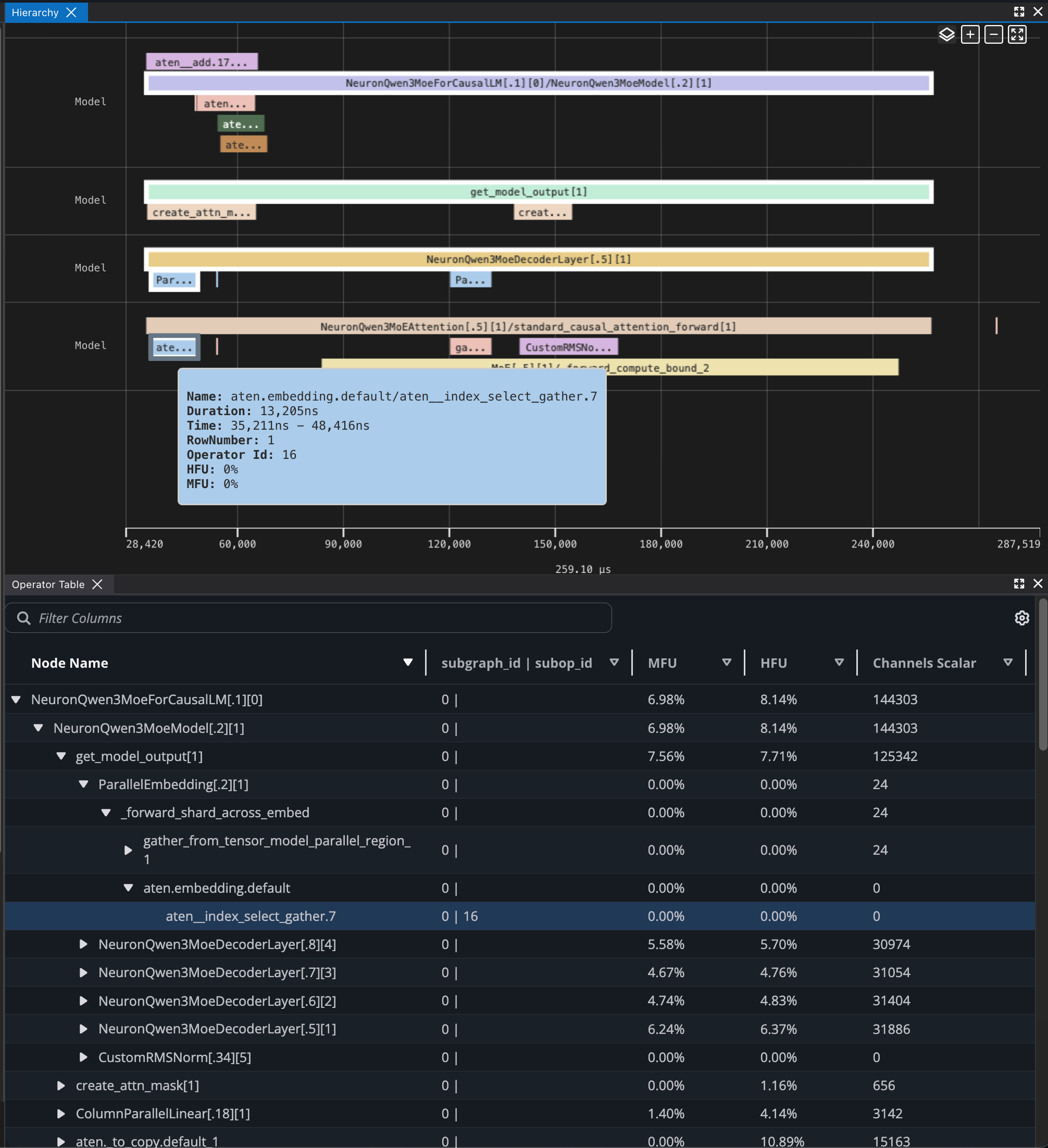This screenshot has height=1148, width=1048.
Task: Open the MFU column filter dropdown
Action: [x=727, y=662]
